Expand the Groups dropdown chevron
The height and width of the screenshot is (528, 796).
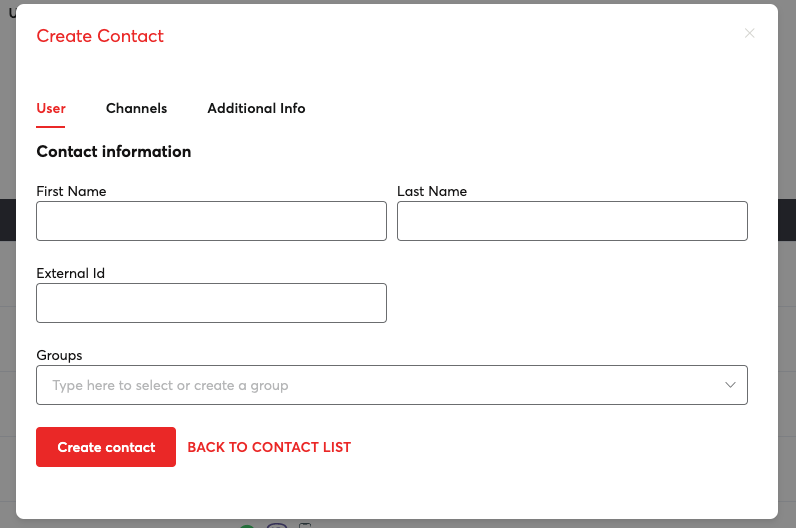tap(730, 385)
